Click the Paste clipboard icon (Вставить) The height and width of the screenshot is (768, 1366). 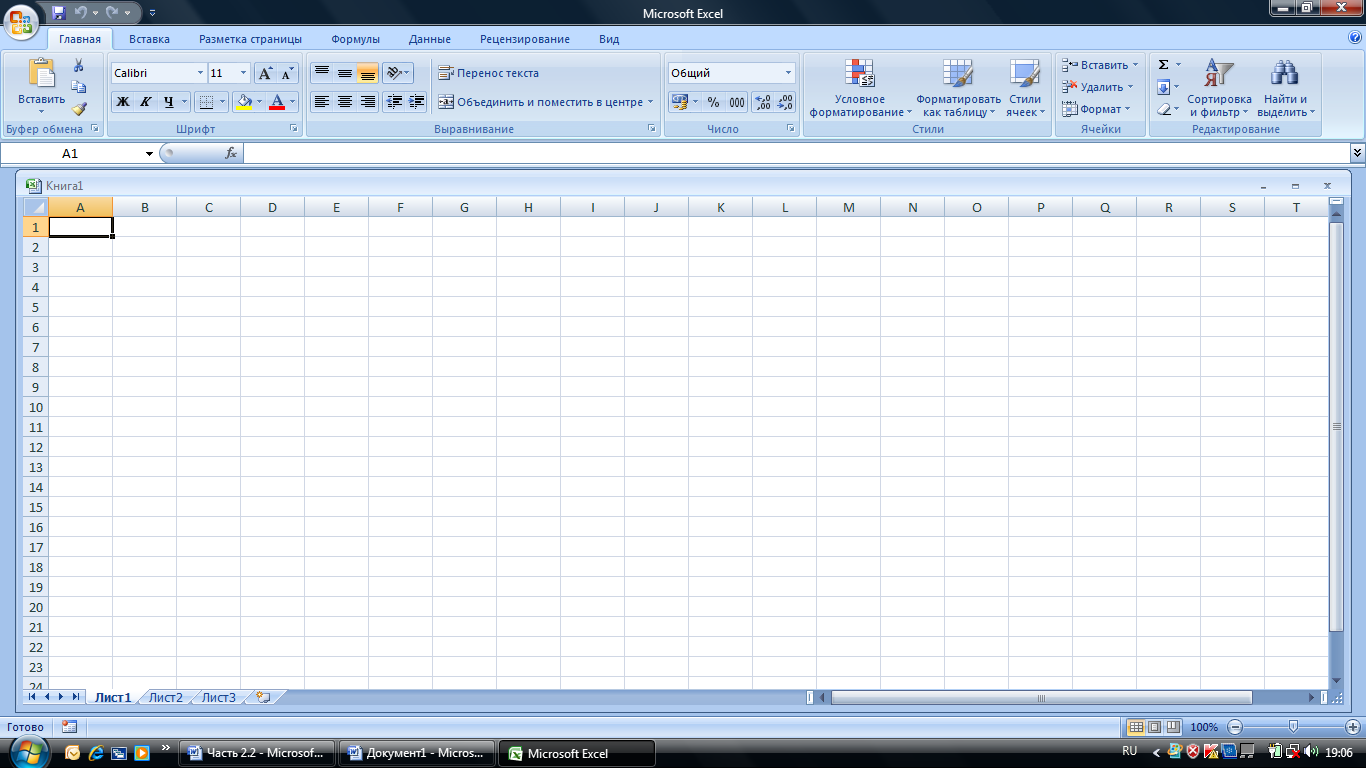coord(42,74)
